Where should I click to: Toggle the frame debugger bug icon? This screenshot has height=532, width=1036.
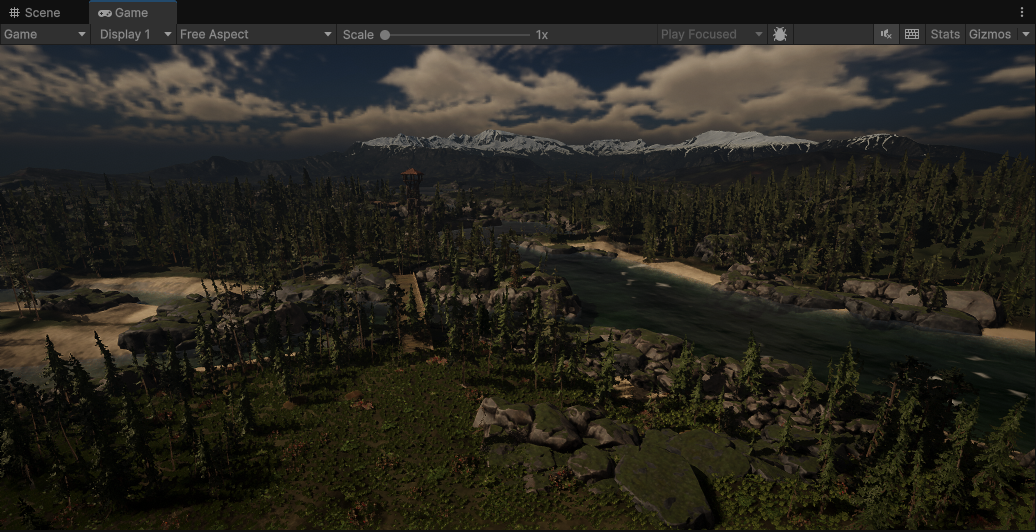click(780, 34)
